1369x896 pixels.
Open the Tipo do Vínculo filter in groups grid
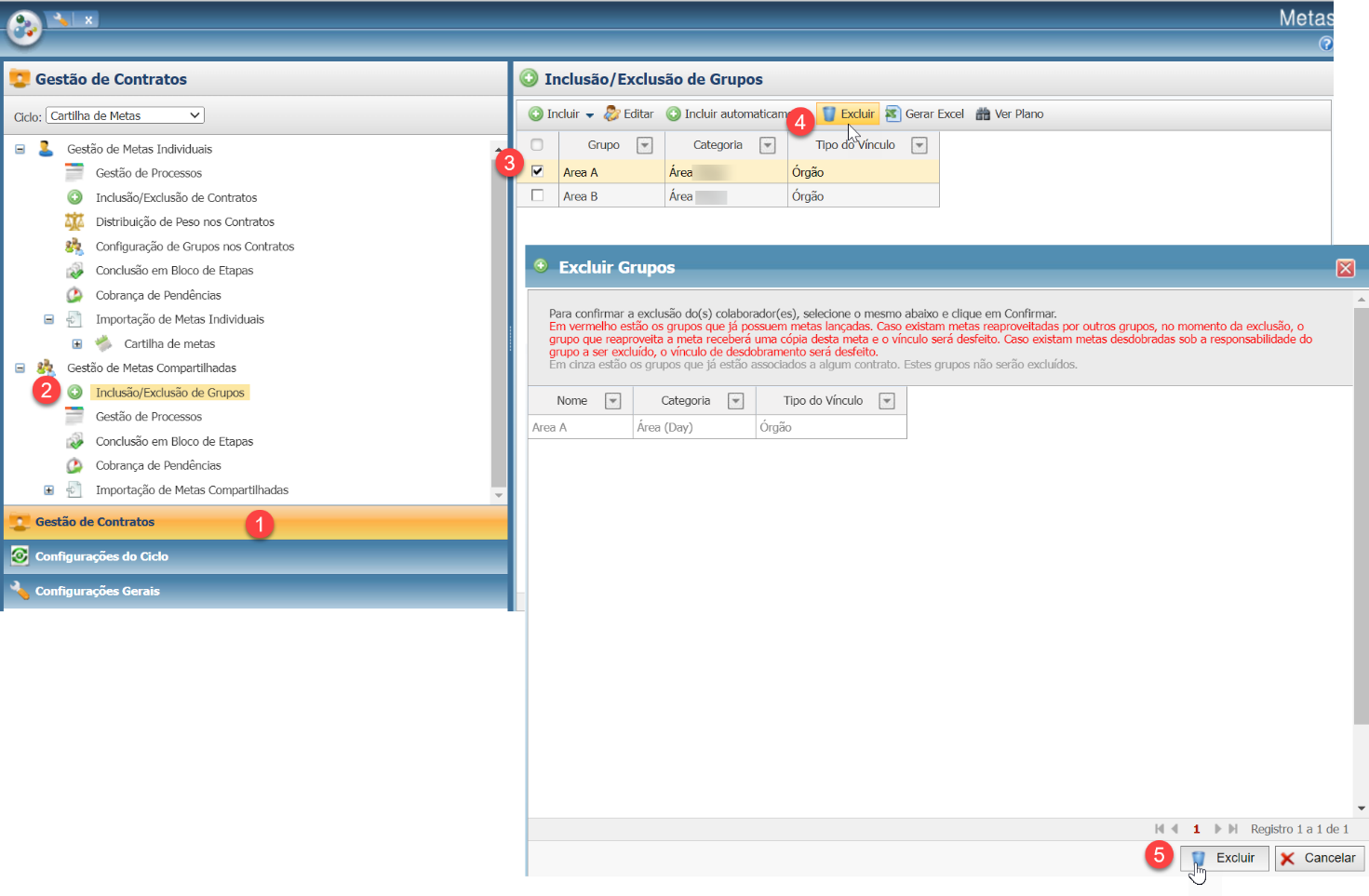[x=919, y=145]
